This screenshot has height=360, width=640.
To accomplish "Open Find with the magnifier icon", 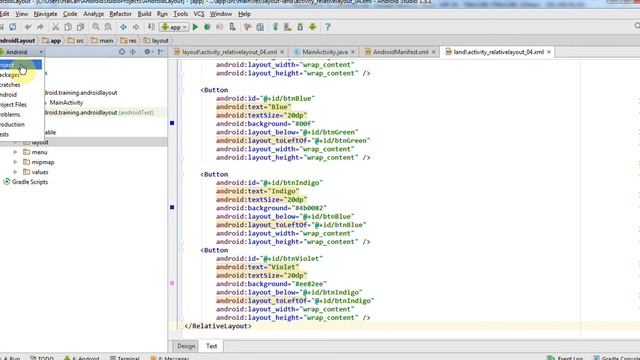I will (x=96, y=27).
